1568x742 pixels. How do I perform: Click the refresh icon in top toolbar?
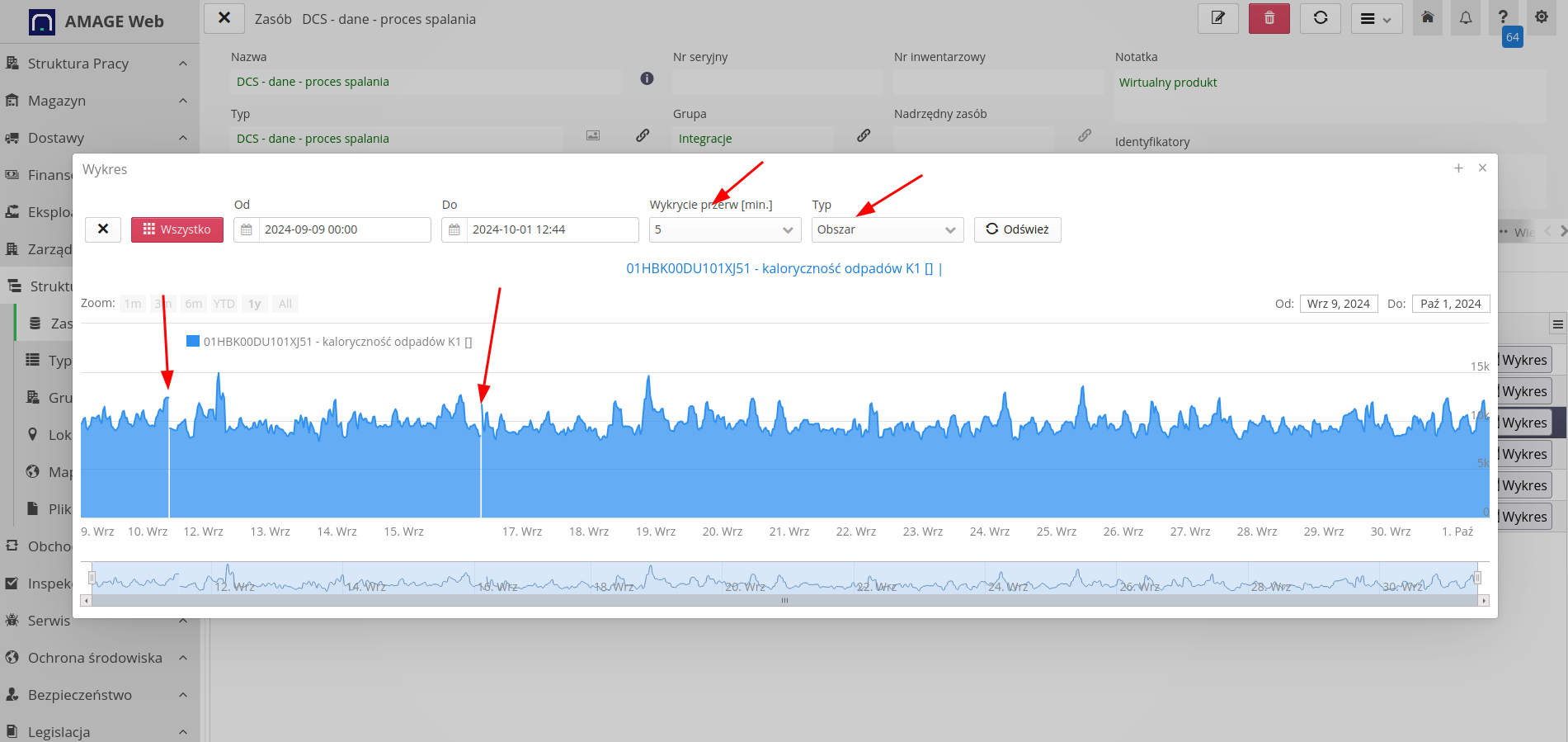pos(1320,18)
